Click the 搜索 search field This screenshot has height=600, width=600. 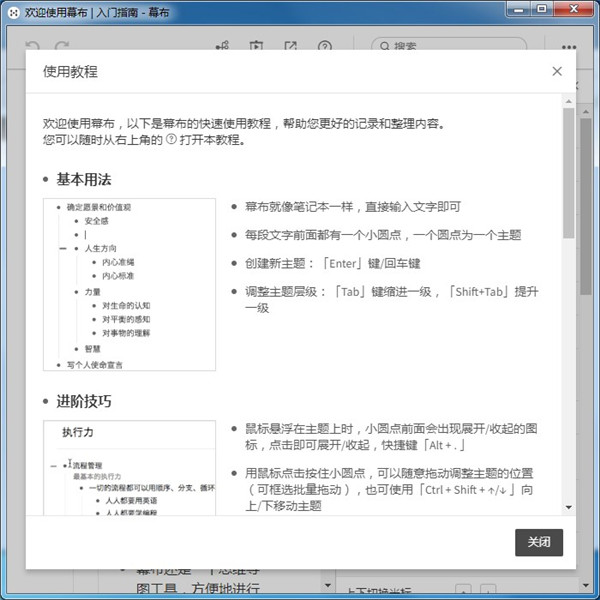448,45
